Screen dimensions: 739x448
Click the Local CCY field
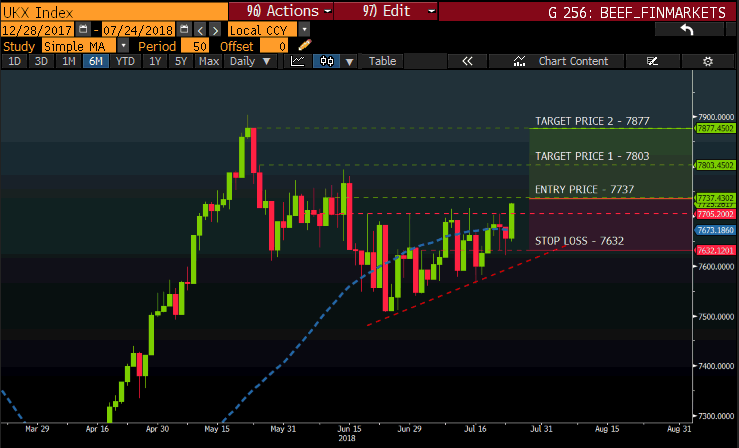pos(263,30)
